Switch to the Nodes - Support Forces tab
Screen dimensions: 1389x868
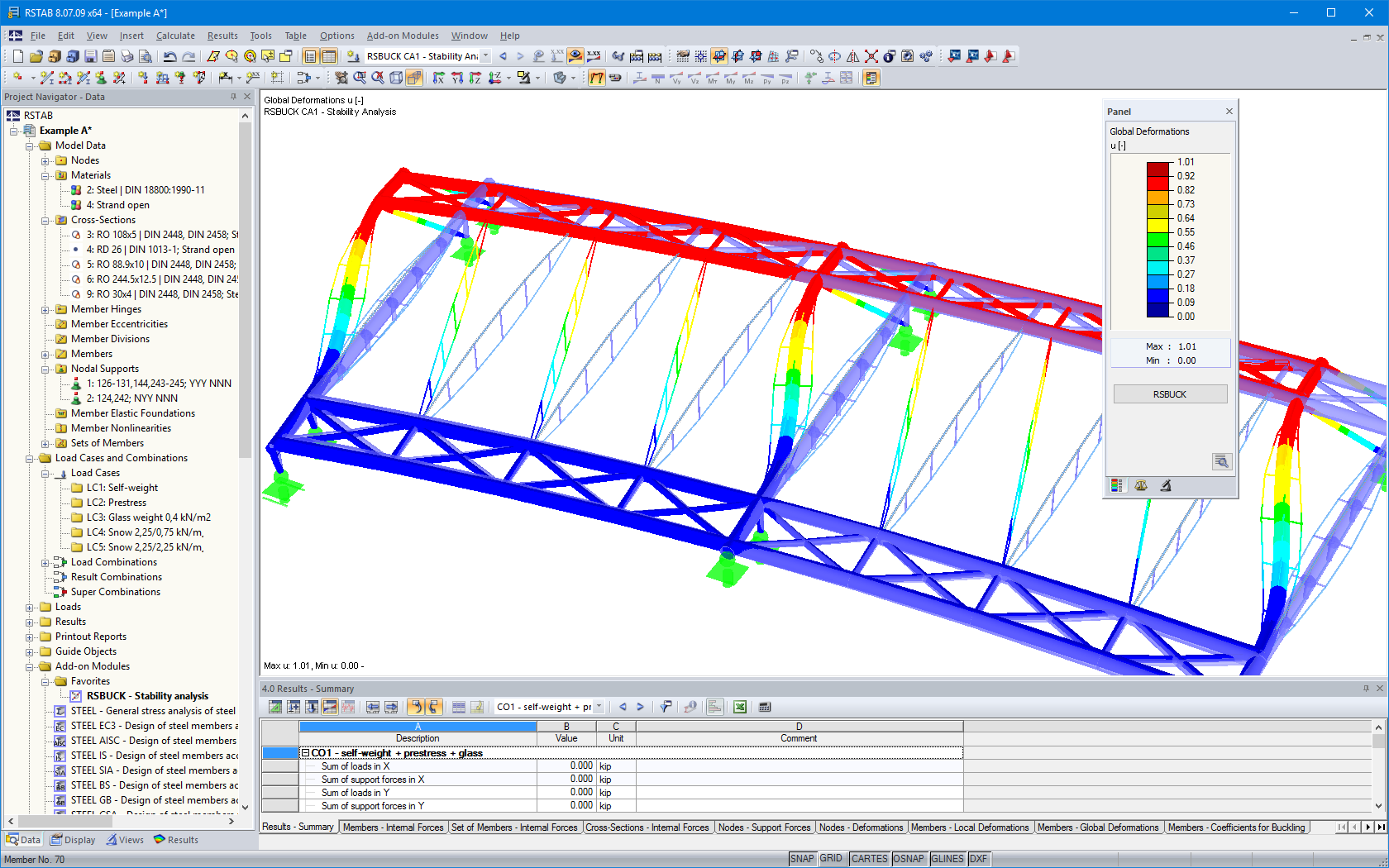pyautogui.click(x=764, y=827)
